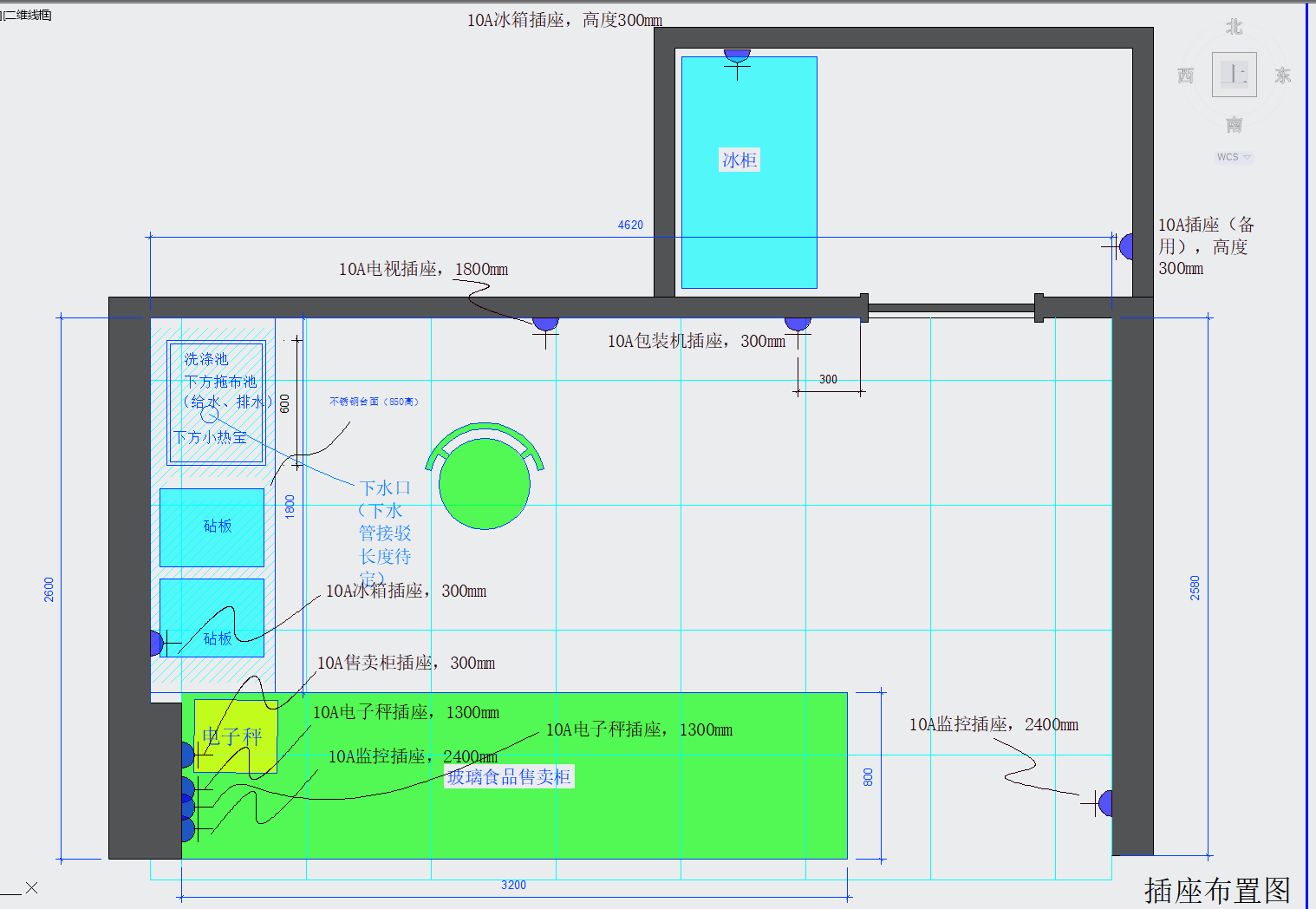Click the 10A电视插座 annotation text

[423, 270]
